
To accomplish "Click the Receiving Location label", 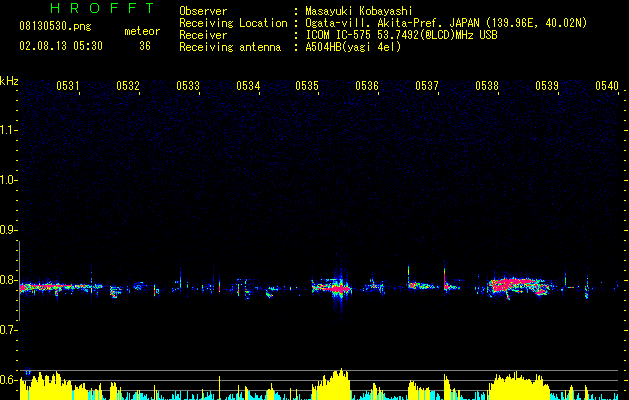I will coord(233,23).
